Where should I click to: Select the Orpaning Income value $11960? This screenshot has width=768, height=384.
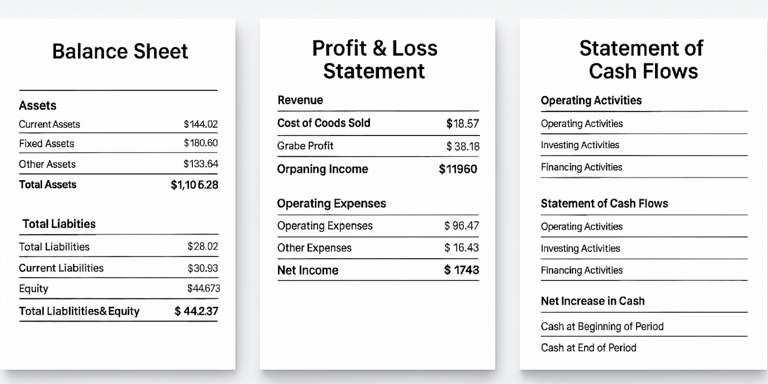(x=458, y=169)
